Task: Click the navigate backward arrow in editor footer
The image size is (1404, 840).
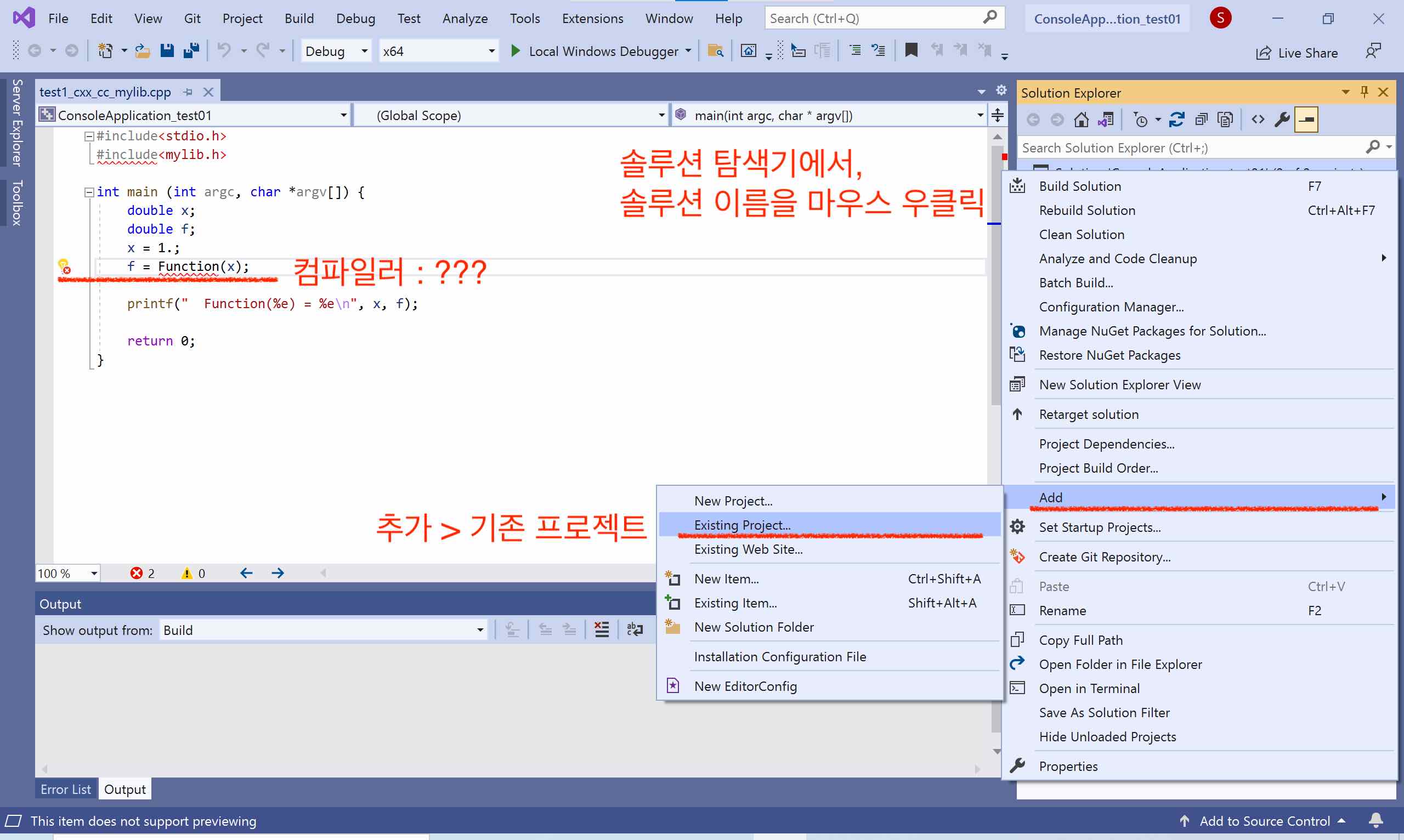Action: (x=246, y=574)
